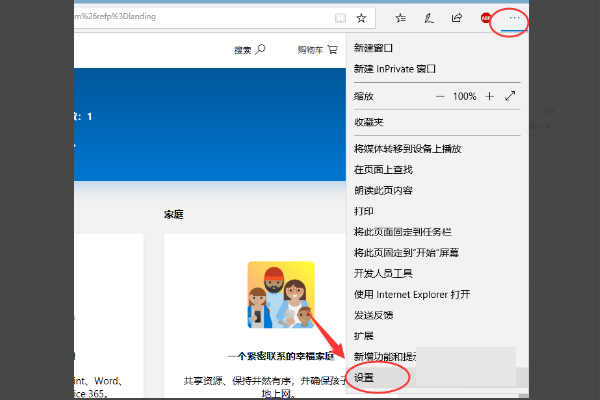Click the 家庭 heading text
The width and height of the screenshot is (600, 400).
coord(174,214)
